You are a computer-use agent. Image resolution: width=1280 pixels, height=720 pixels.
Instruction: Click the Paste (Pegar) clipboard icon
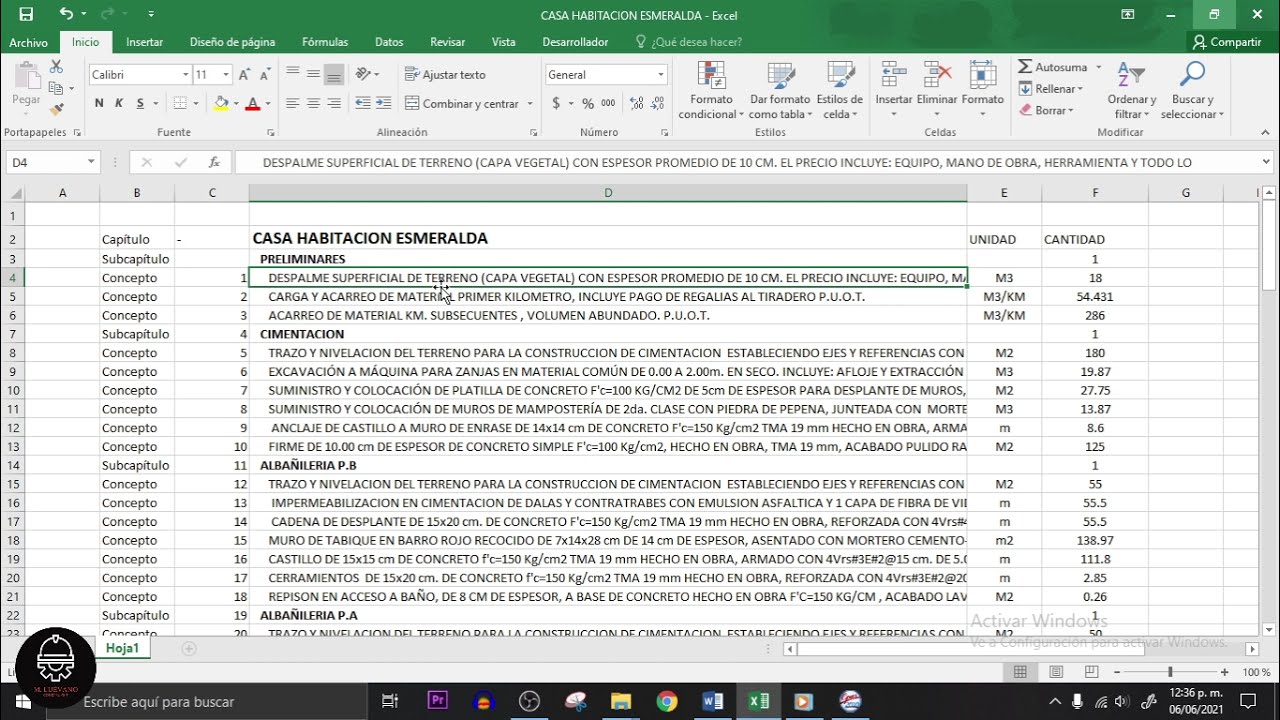(x=26, y=85)
